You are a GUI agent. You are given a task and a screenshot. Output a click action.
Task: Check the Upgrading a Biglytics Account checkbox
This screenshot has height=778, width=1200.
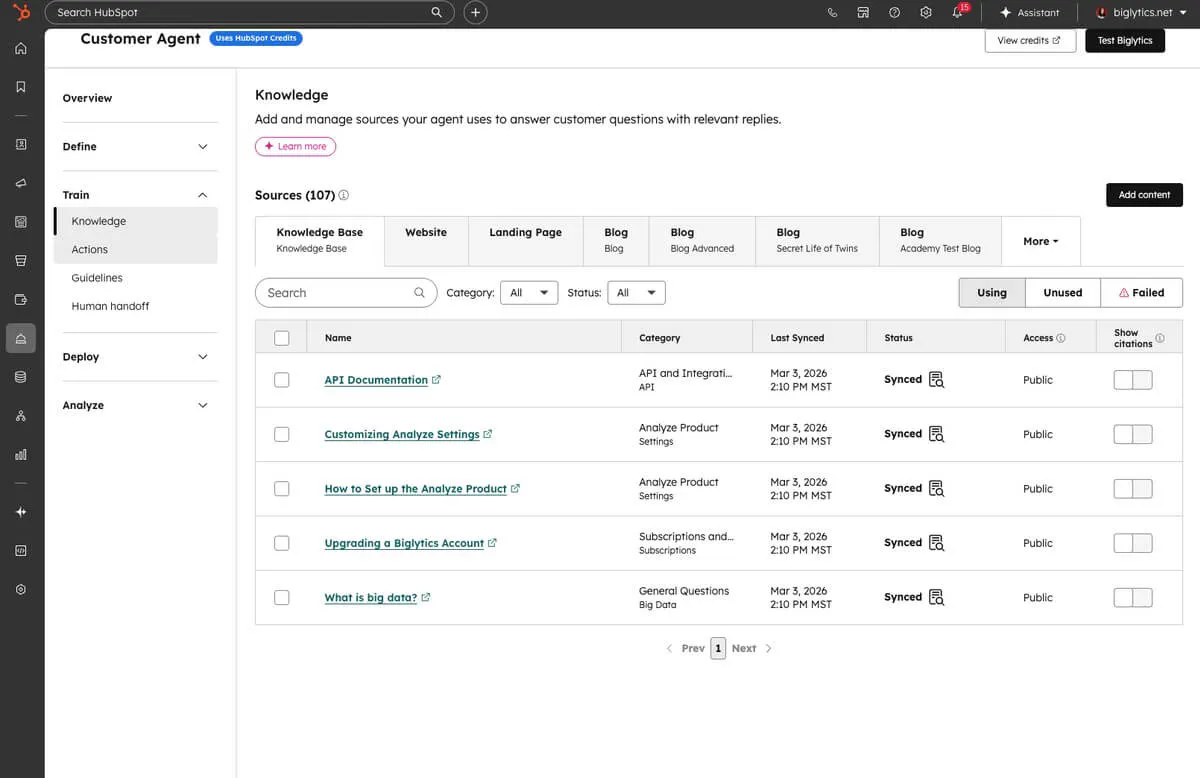(x=281, y=543)
